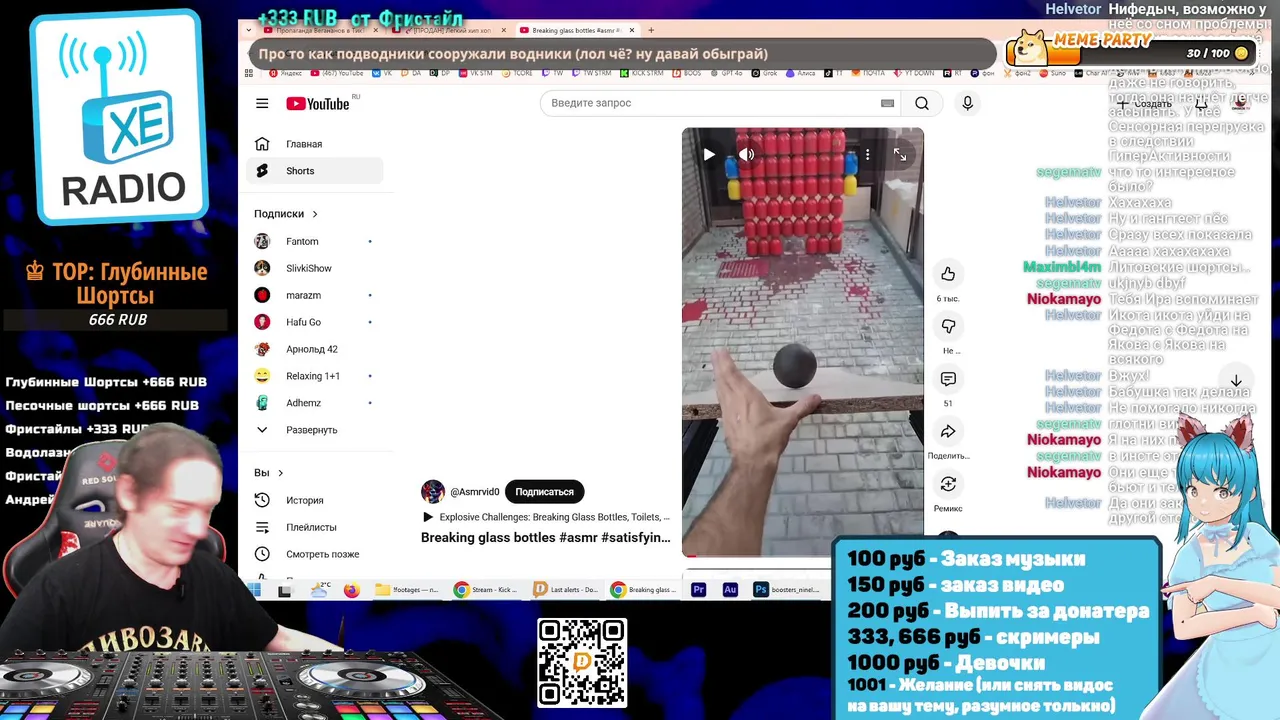Open the @Asmrvid0 channel name
This screenshot has width=1280, height=720.
475,492
